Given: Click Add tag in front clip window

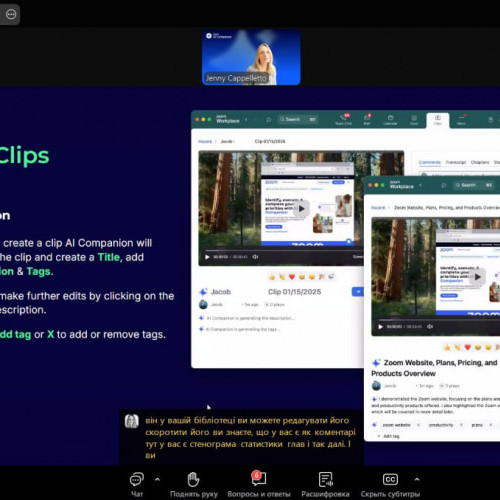Looking at the screenshot, I should tap(388, 436).
